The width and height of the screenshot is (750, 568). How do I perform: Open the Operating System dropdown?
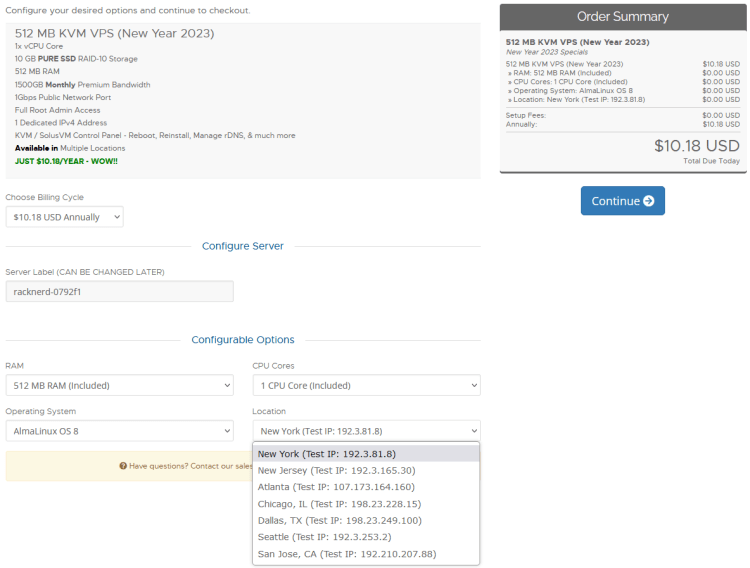tap(119, 431)
